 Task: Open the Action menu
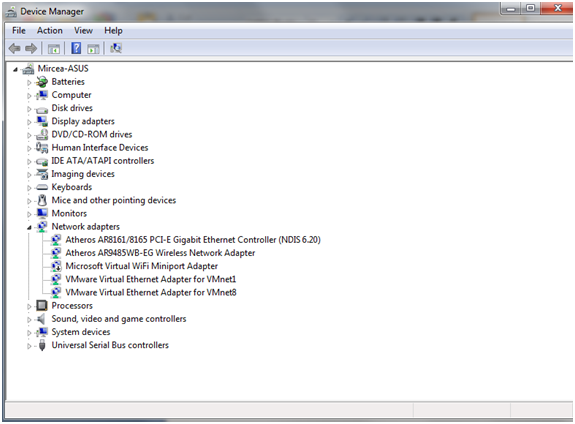point(50,30)
